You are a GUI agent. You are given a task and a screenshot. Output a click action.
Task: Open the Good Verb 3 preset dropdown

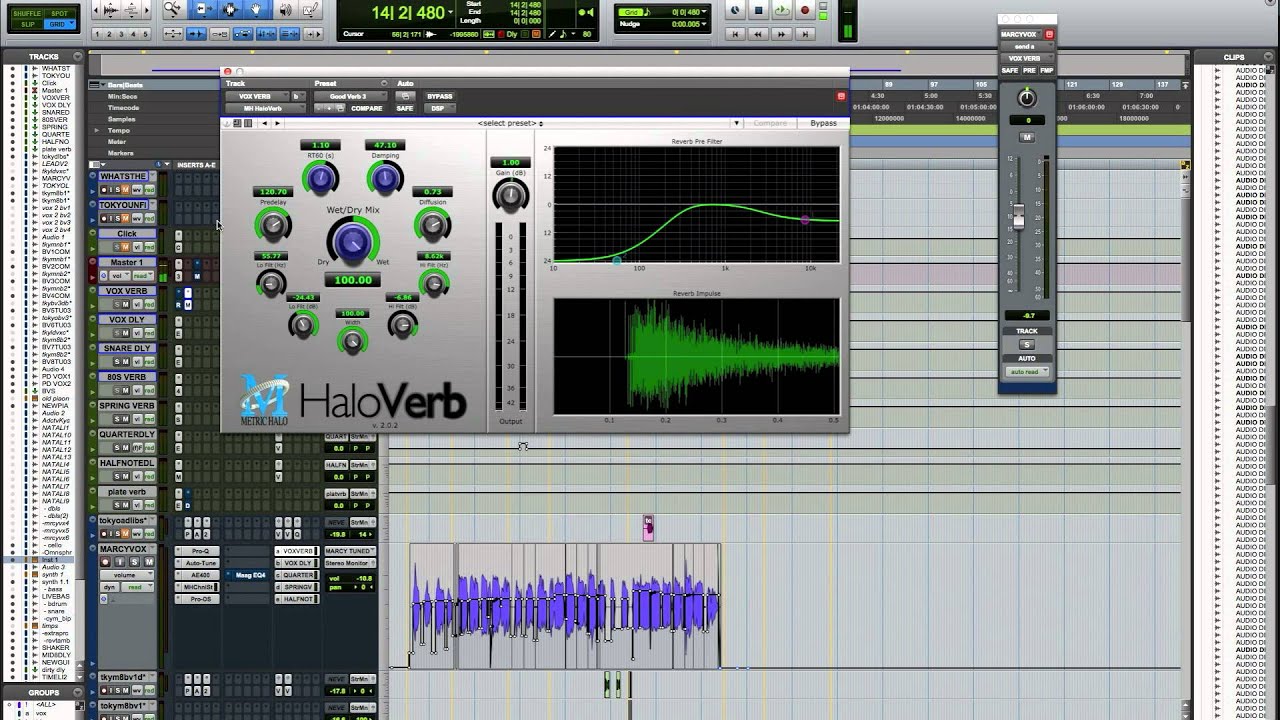pos(348,97)
